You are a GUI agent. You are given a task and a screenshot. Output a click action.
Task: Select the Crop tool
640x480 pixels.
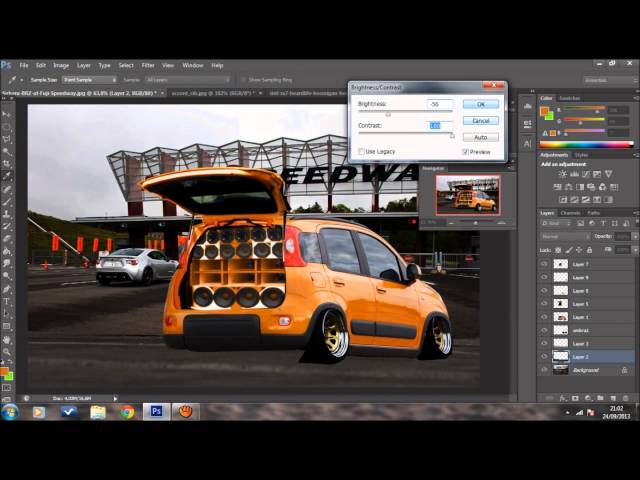click(7, 164)
